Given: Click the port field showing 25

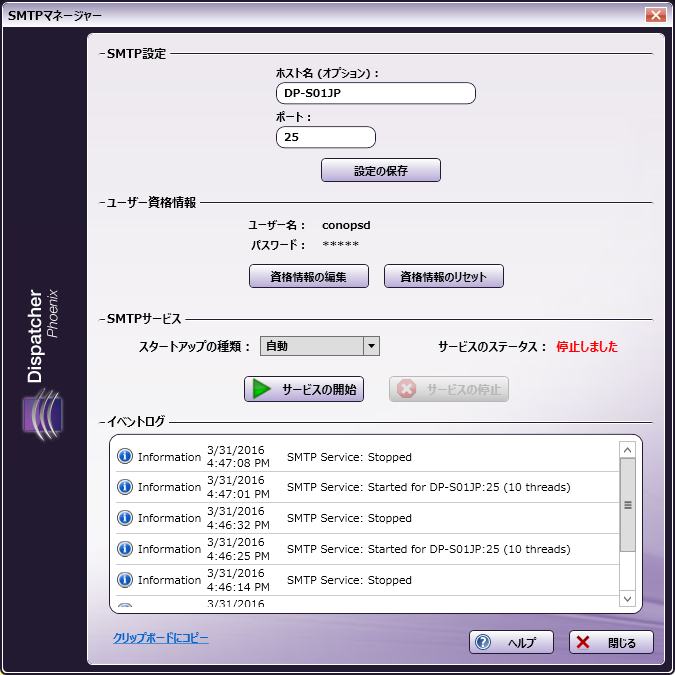Looking at the screenshot, I should tap(325, 137).
